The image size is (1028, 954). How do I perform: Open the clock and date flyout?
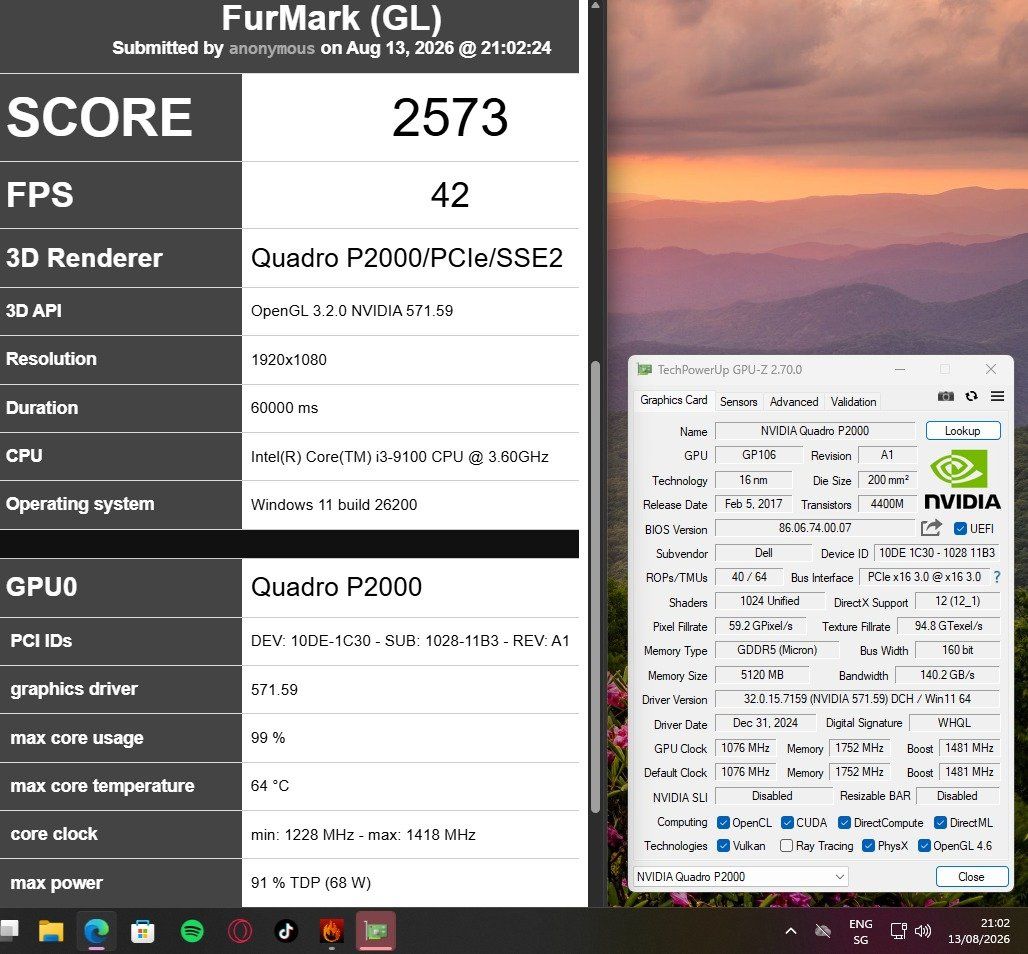(x=979, y=931)
